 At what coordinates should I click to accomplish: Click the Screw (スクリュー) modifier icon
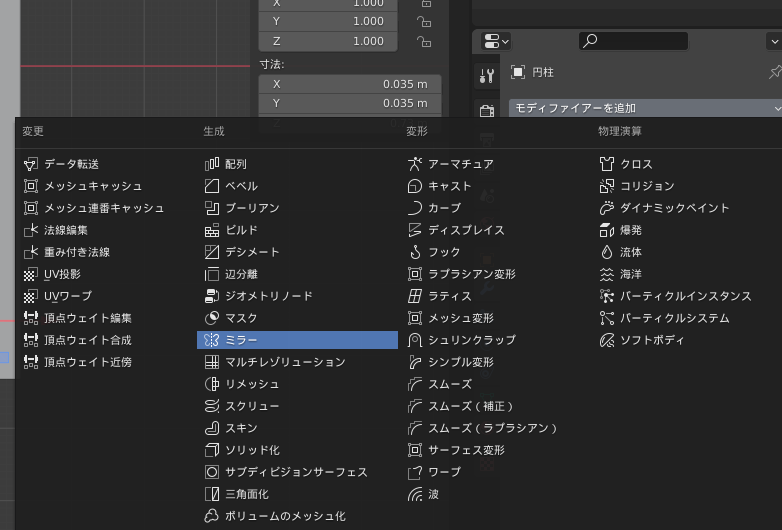(x=212, y=406)
